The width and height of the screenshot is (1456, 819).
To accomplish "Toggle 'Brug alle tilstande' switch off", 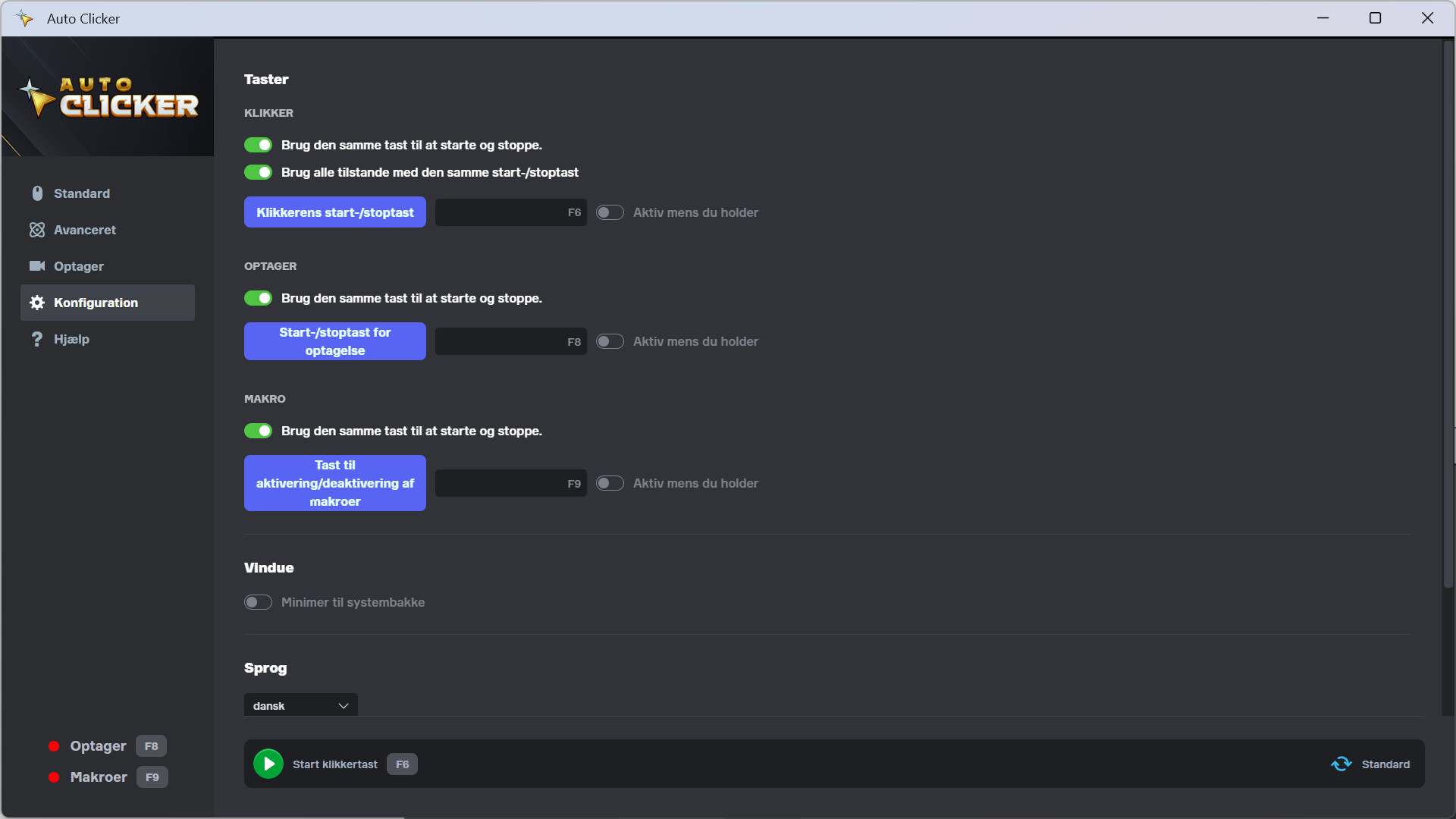I will tap(258, 172).
